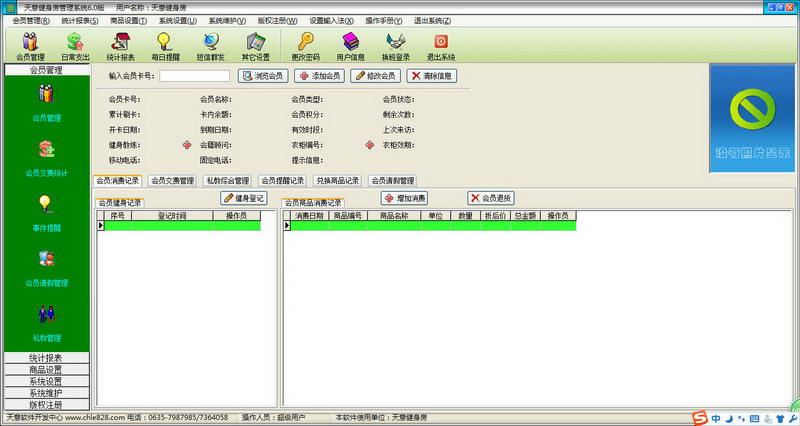Click the 换班登录 handshake icon
The height and width of the screenshot is (426, 800).
tap(396, 46)
